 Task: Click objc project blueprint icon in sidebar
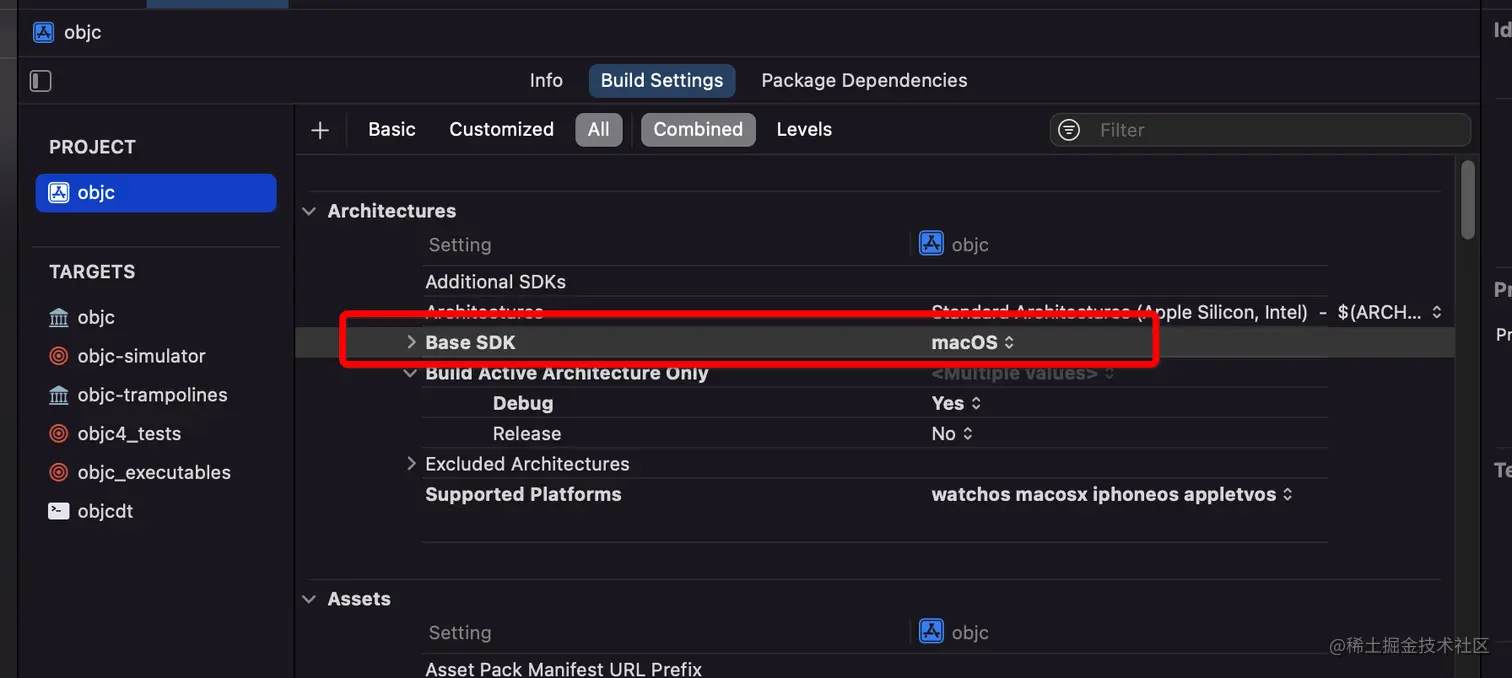[59, 193]
